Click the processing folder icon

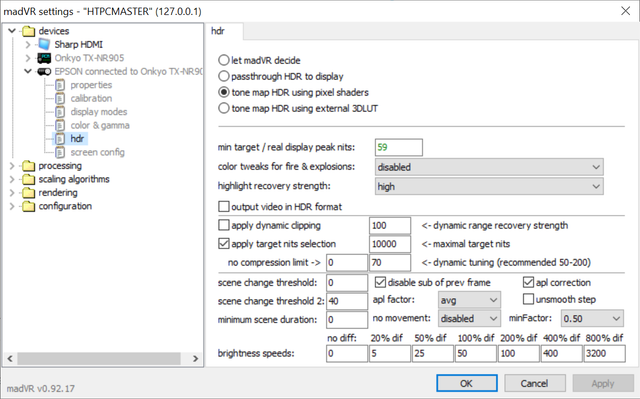(x=29, y=166)
